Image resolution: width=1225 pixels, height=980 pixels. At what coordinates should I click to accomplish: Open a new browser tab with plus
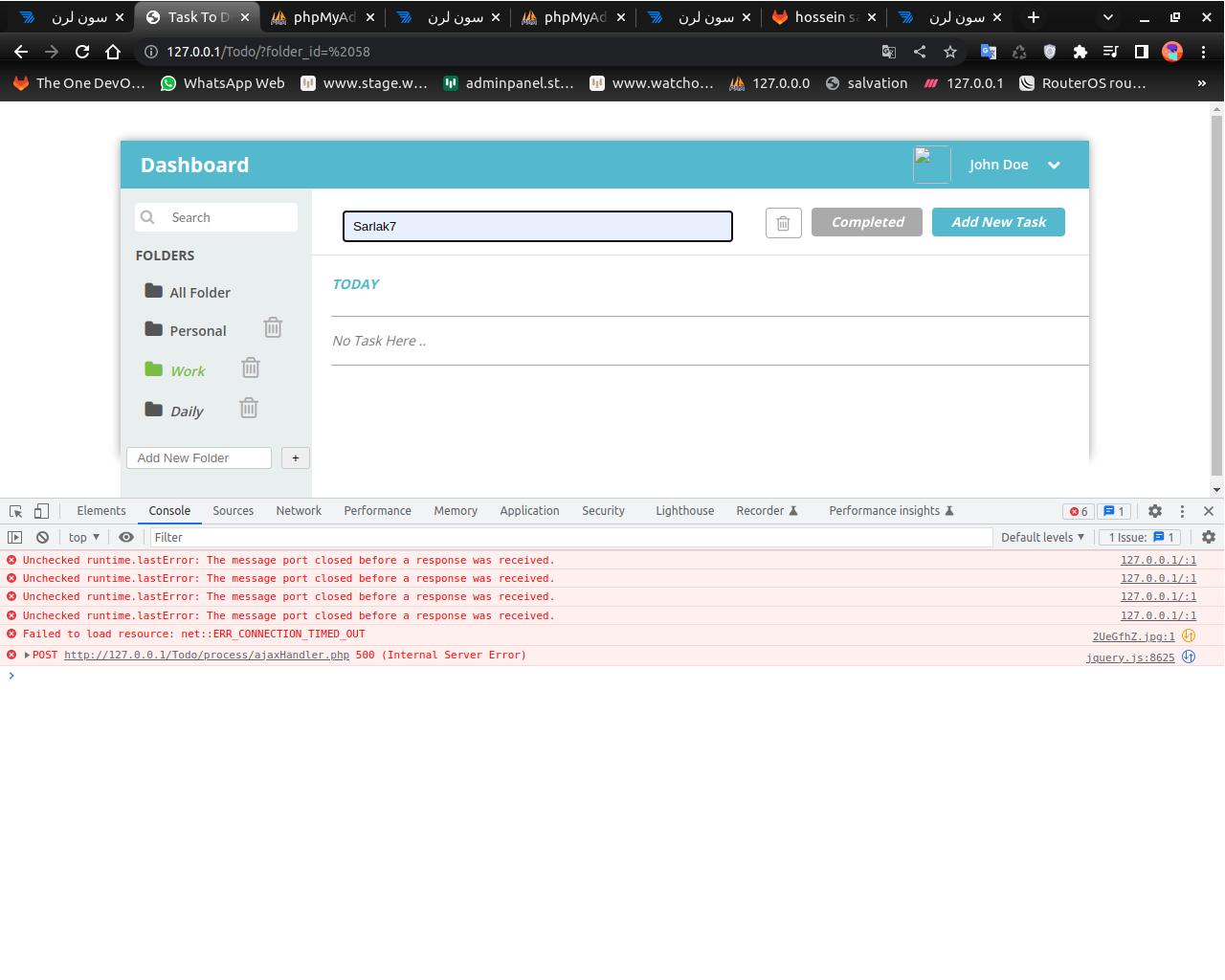tap(1034, 17)
